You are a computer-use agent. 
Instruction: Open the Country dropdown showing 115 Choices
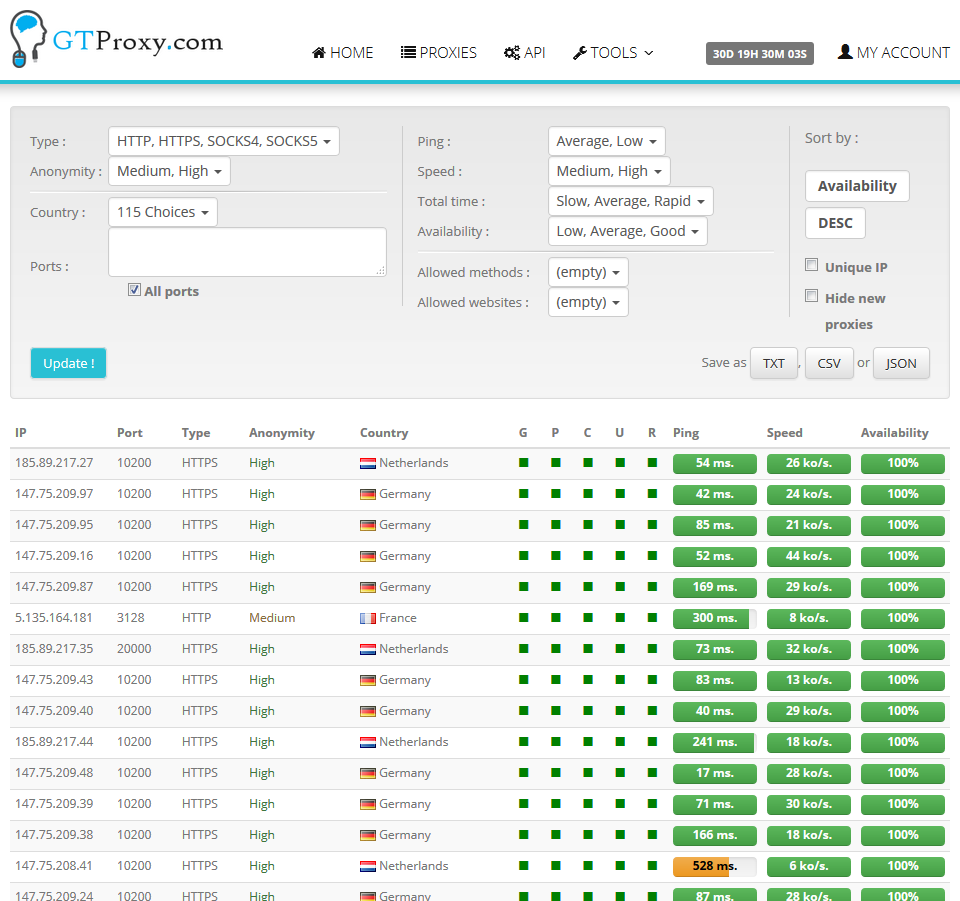tap(162, 212)
